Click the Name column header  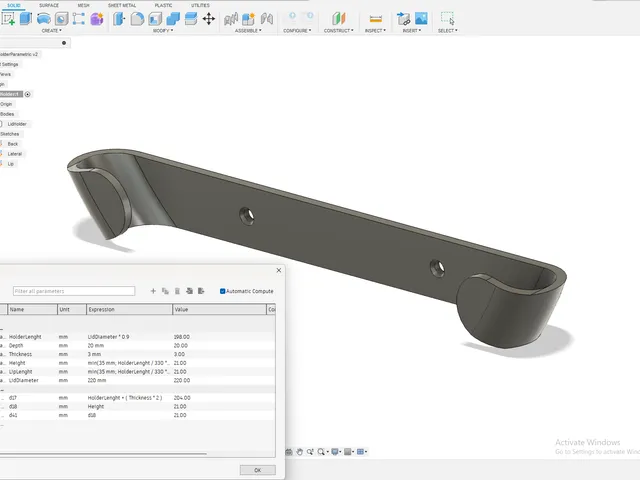[33, 309]
